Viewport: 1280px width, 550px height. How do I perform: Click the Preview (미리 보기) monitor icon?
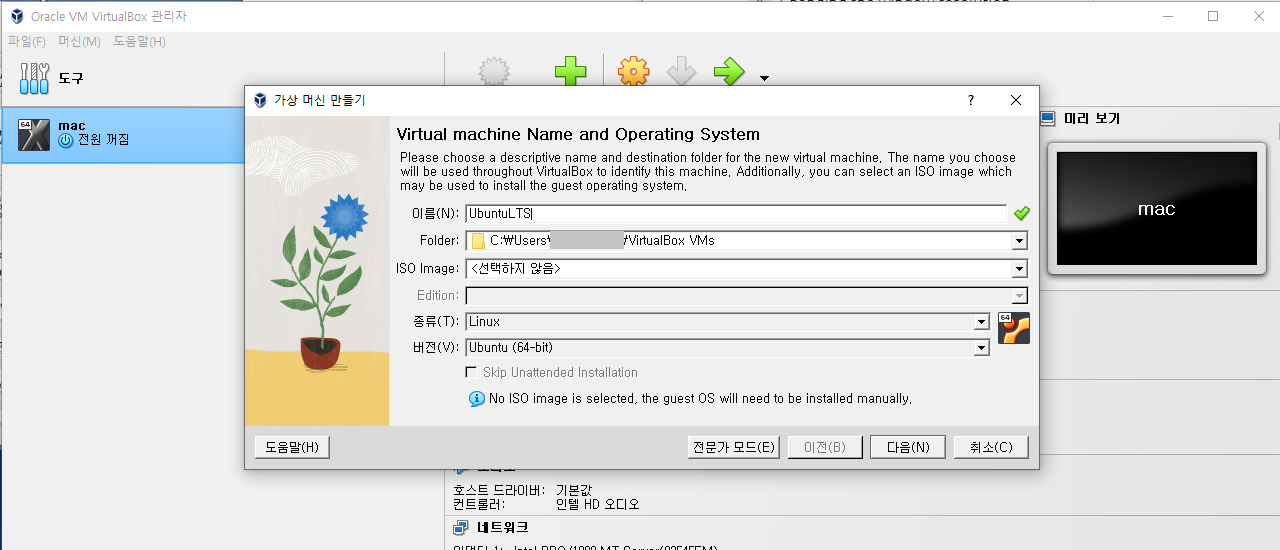pos(1048,118)
